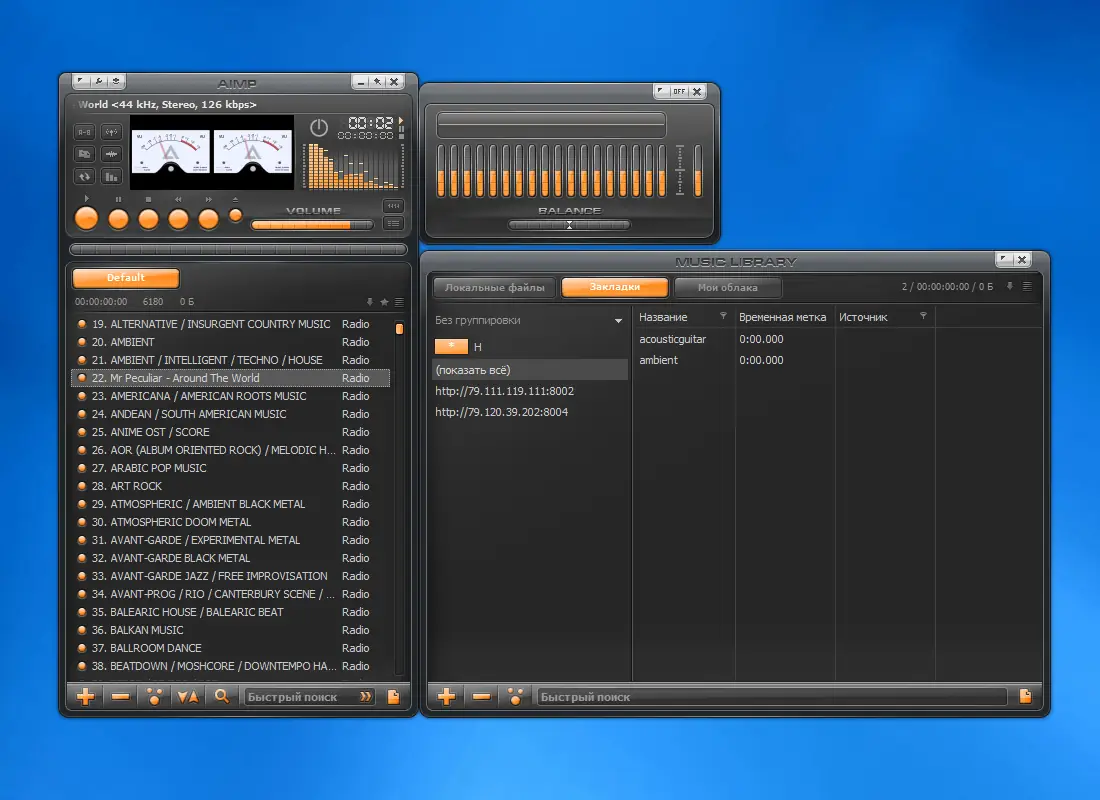Switch to Закладки tab

(615, 287)
